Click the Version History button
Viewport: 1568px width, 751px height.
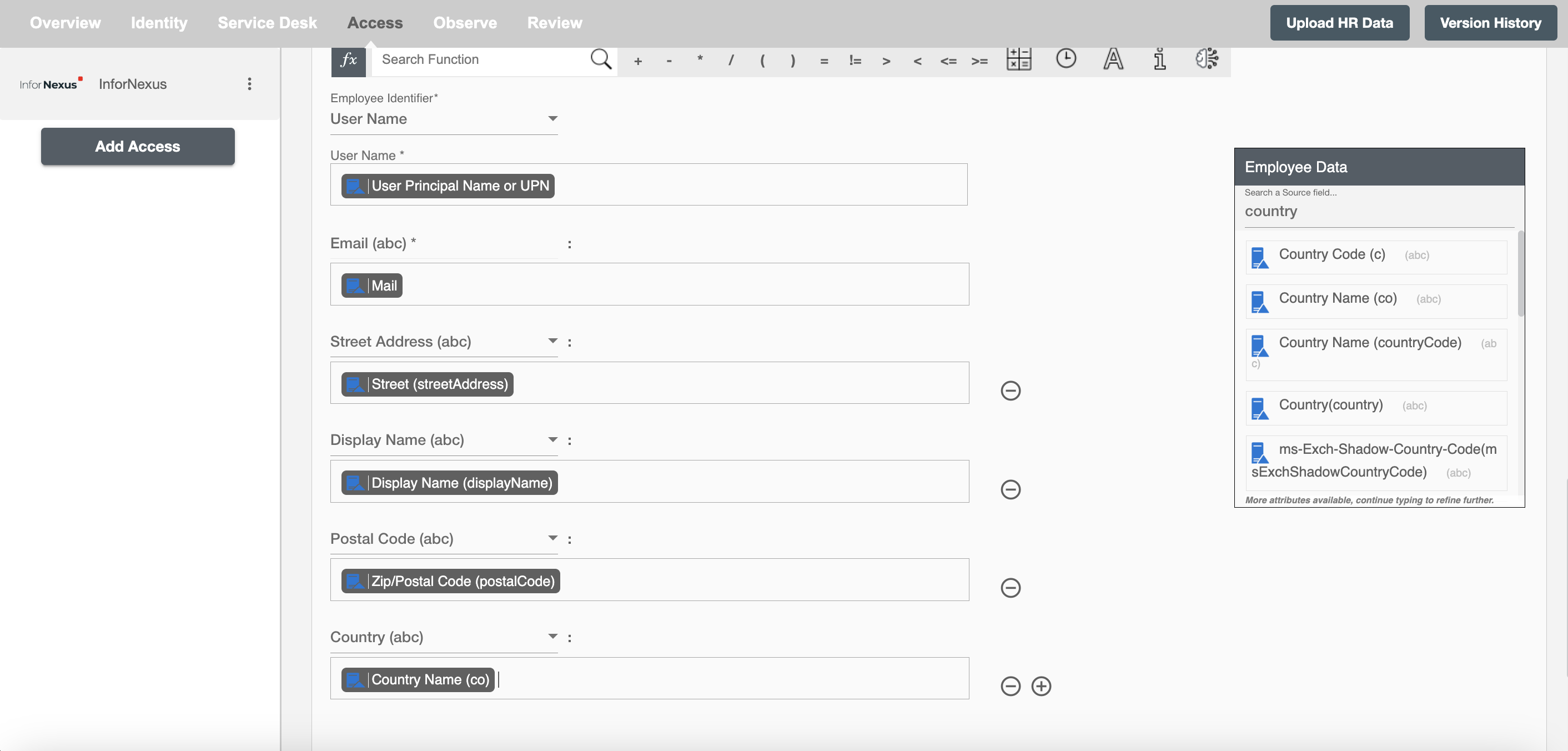pos(1490,22)
